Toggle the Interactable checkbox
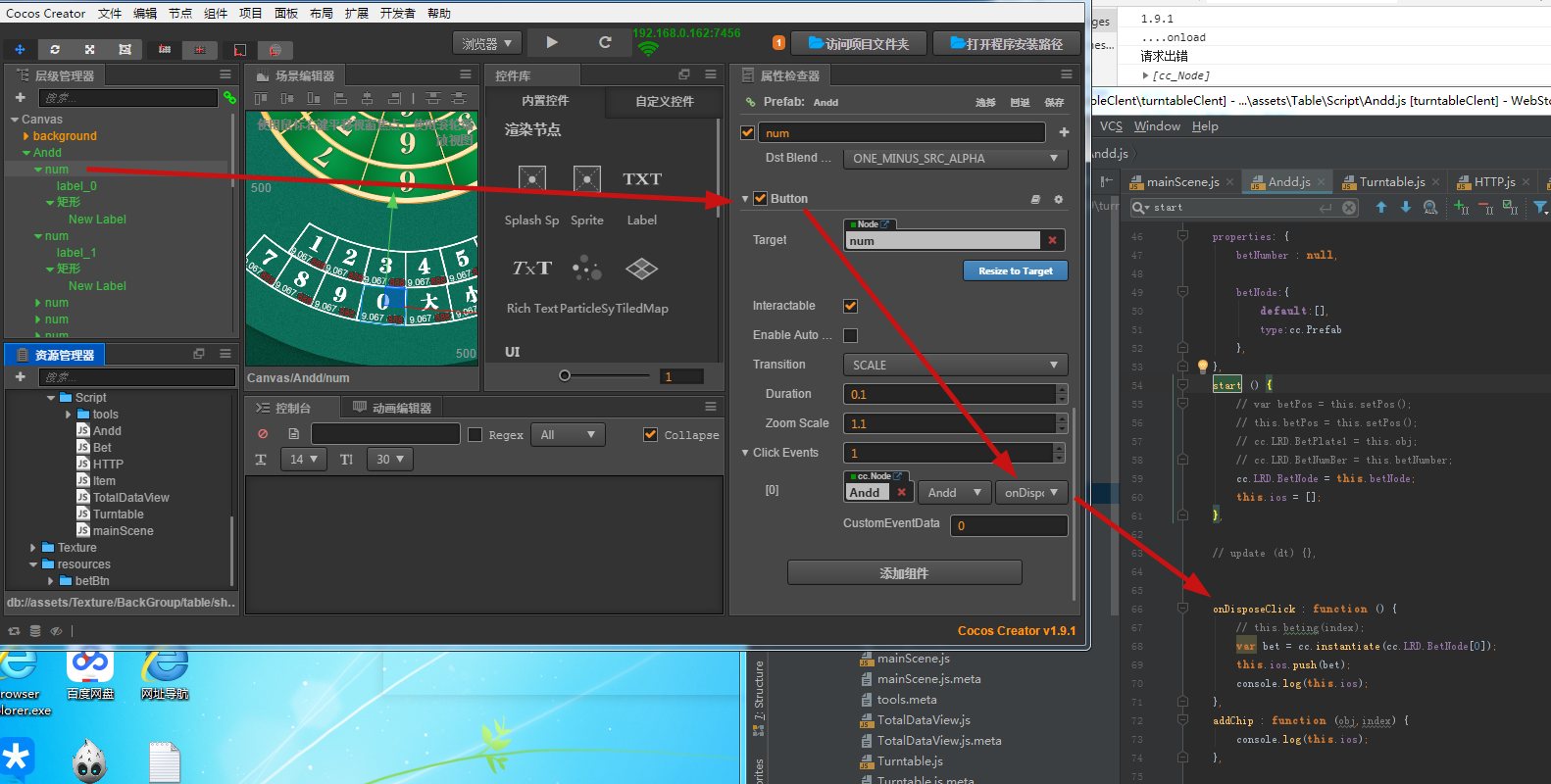The width and height of the screenshot is (1551, 784). tap(850, 306)
